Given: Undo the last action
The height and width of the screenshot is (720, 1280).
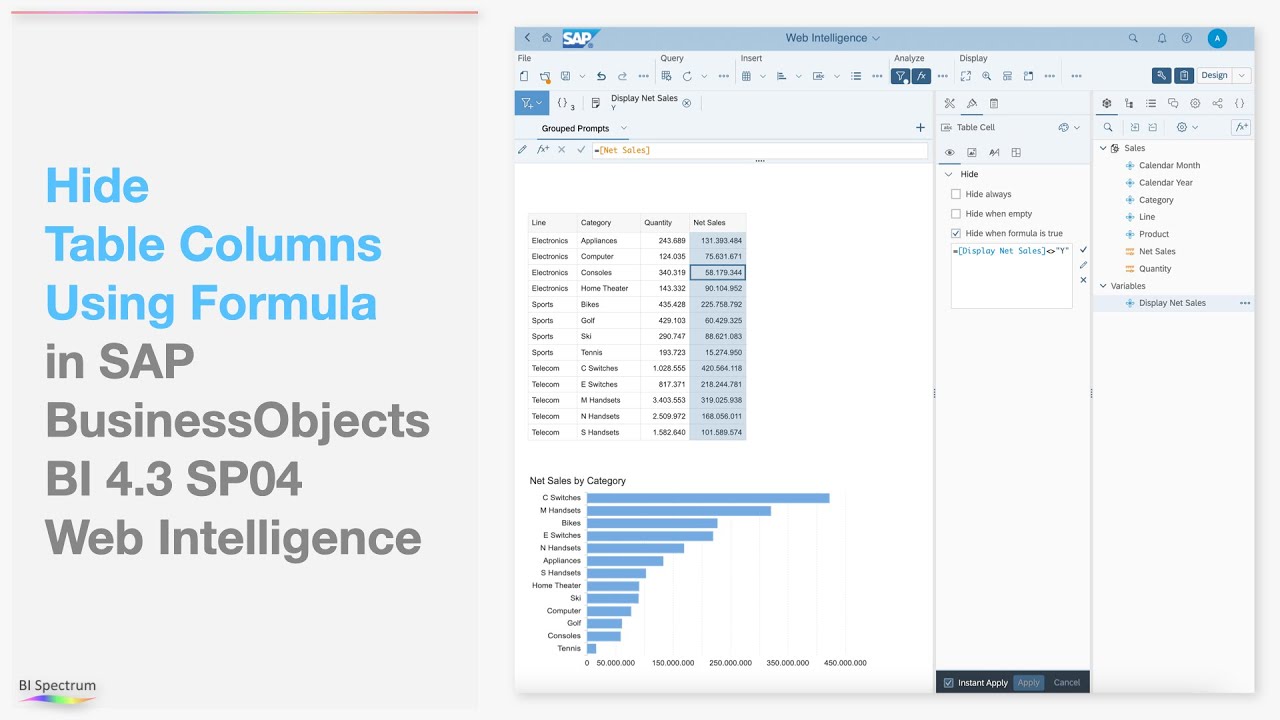Looking at the screenshot, I should [601, 76].
